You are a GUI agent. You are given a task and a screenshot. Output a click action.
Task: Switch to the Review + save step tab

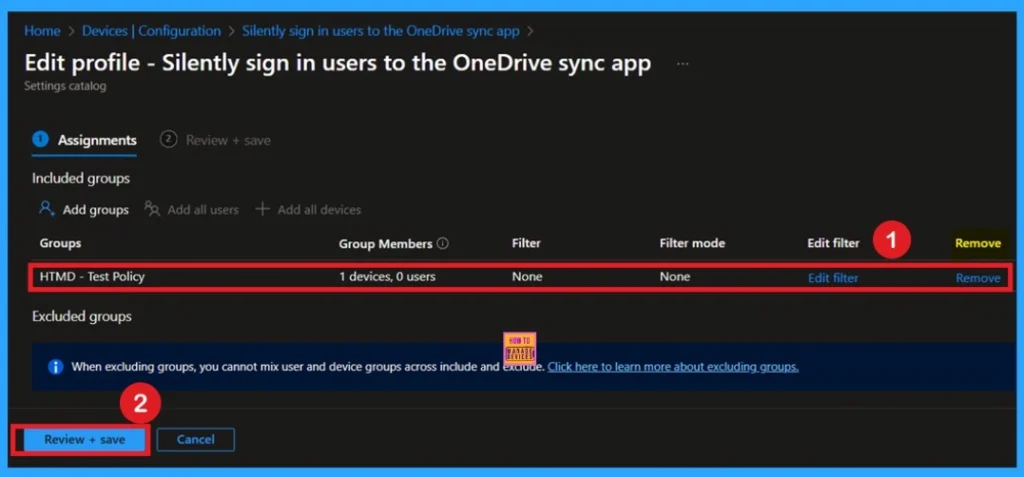point(215,140)
